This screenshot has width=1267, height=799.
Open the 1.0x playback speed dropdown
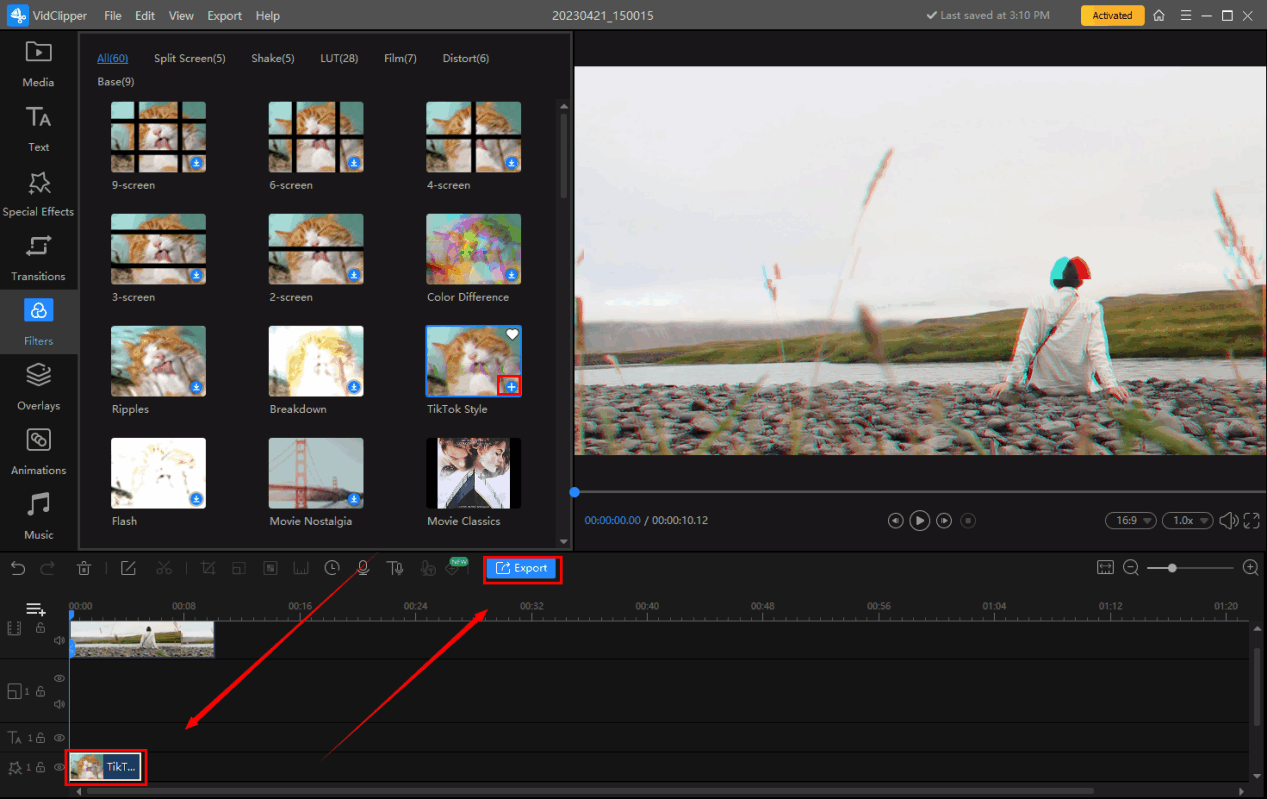click(x=1187, y=520)
